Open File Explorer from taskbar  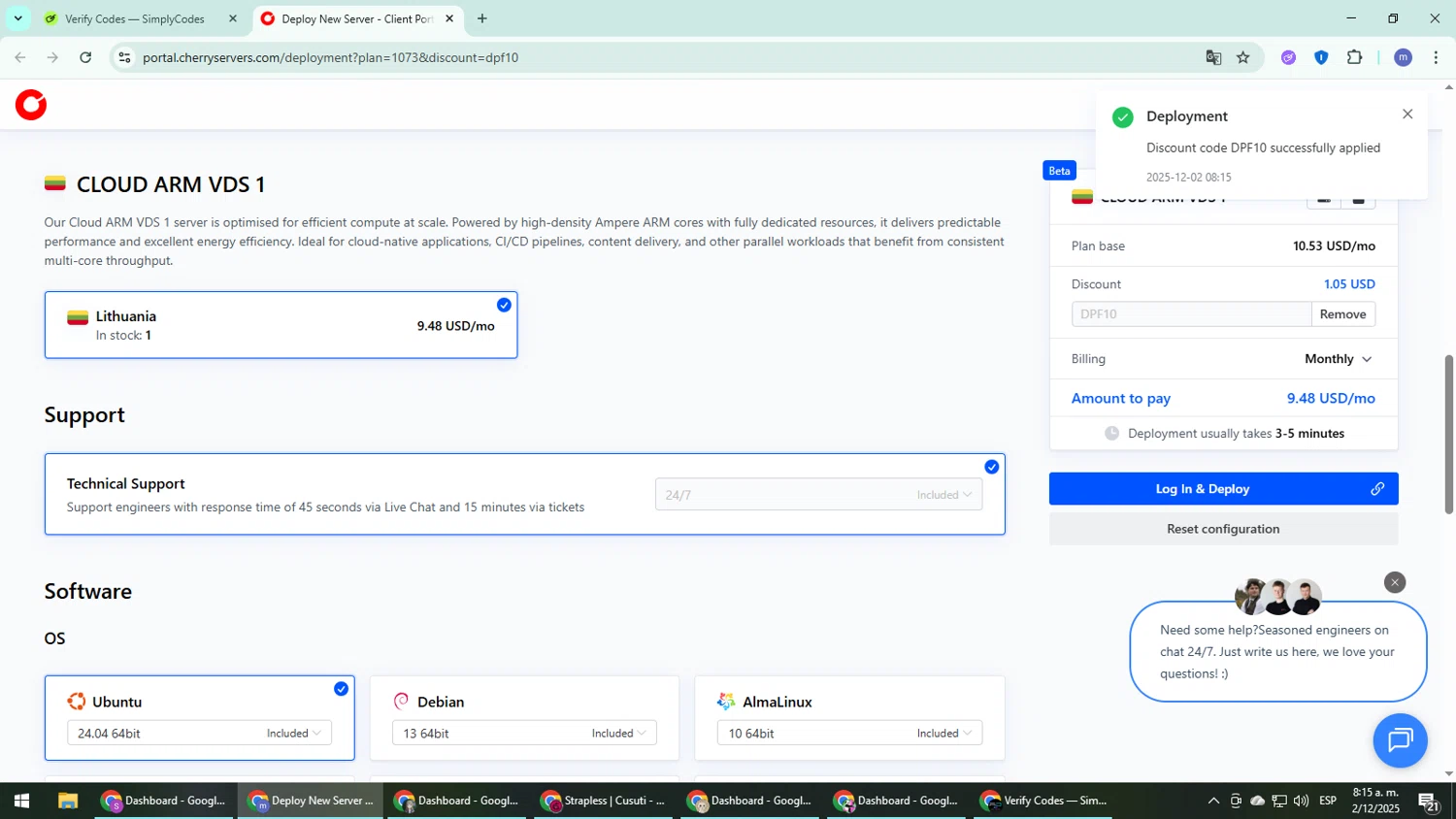(x=67, y=801)
